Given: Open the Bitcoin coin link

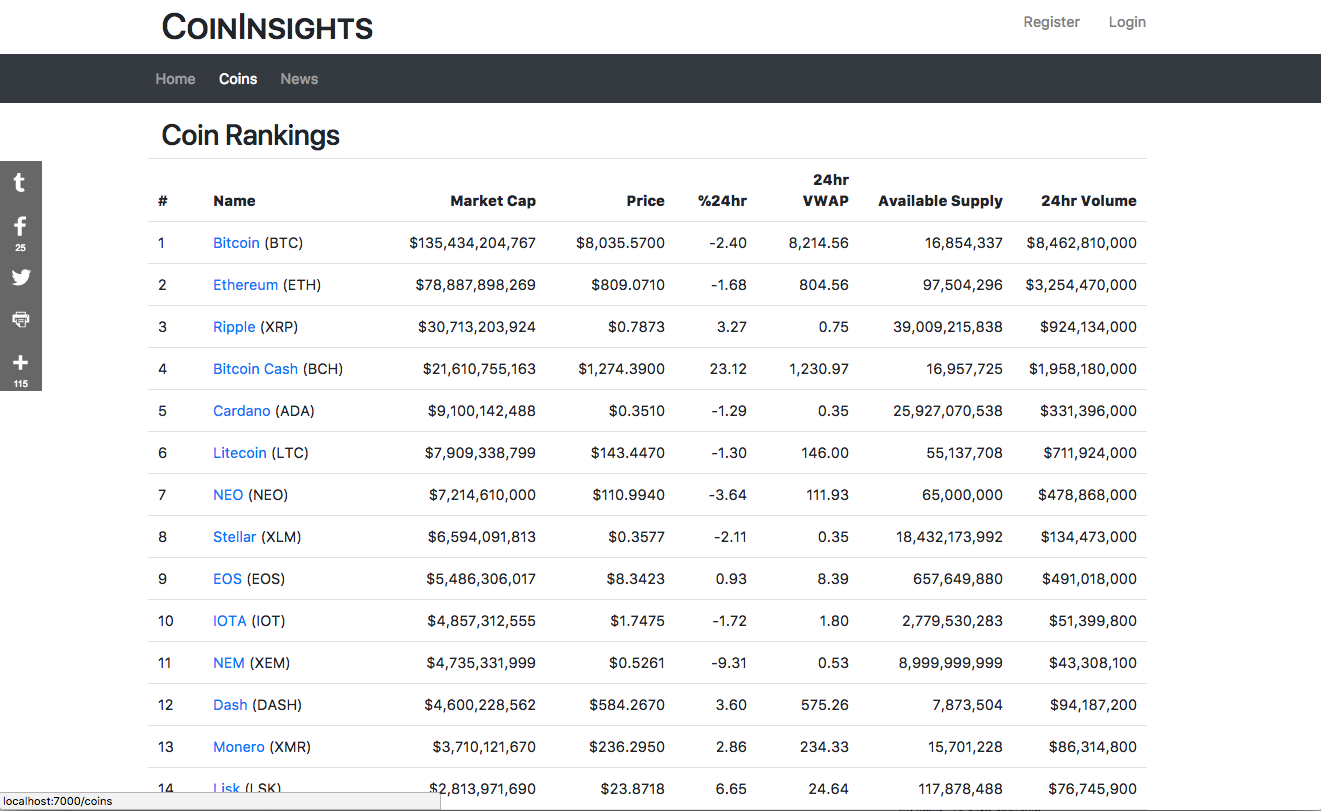Looking at the screenshot, I should [236, 243].
